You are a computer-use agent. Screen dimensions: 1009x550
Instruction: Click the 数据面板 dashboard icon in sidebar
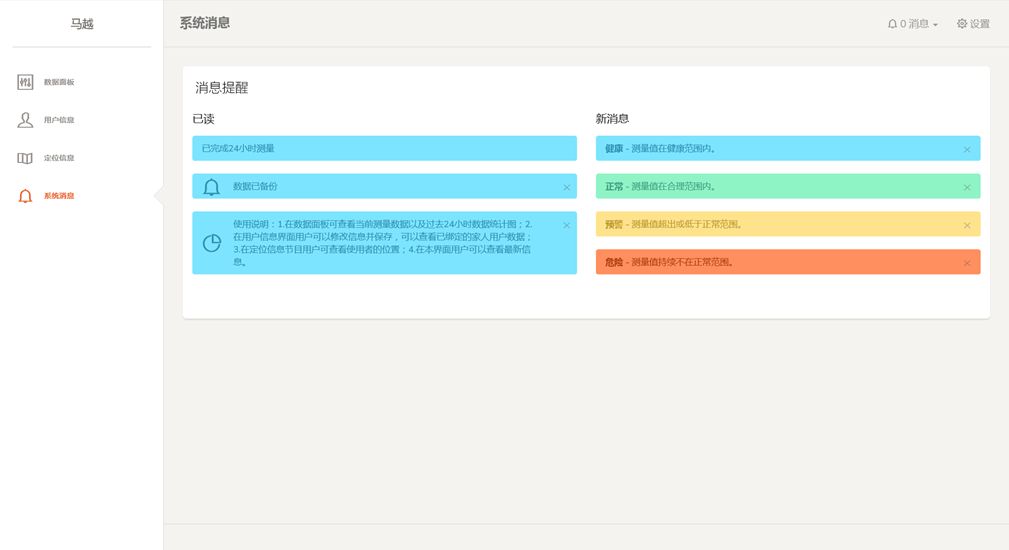[x=25, y=82]
